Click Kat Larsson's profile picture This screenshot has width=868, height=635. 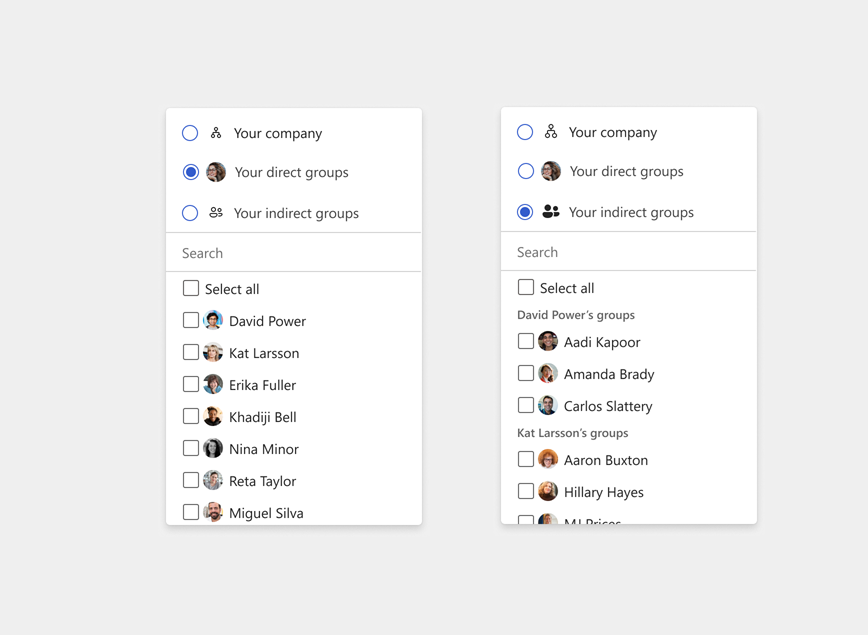213,353
